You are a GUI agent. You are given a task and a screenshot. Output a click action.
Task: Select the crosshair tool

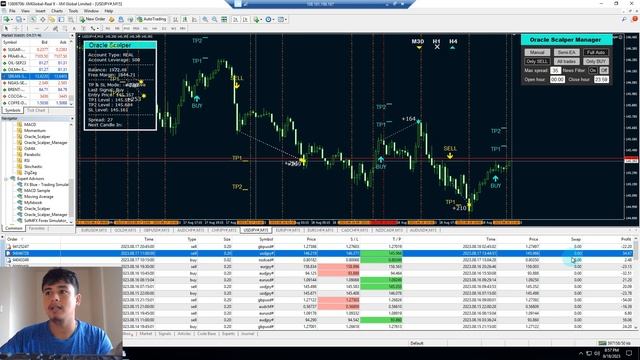coord(16,29)
